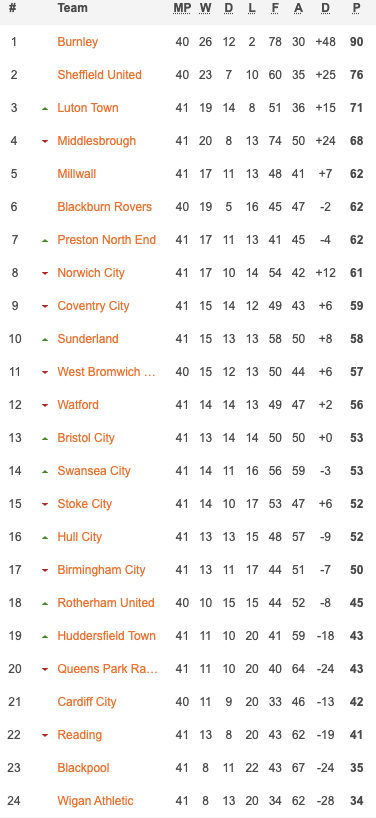Open the Burnley team link
This screenshot has height=818, width=376.
tap(78, 42)
